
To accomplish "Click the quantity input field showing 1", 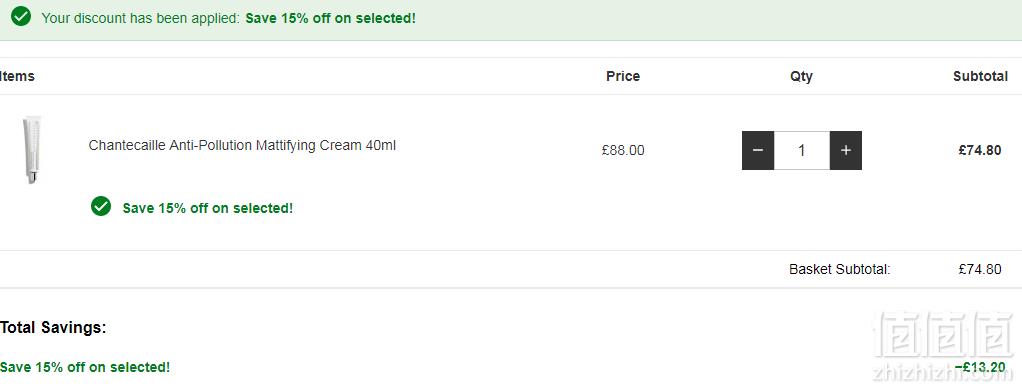I will point(802,150).
